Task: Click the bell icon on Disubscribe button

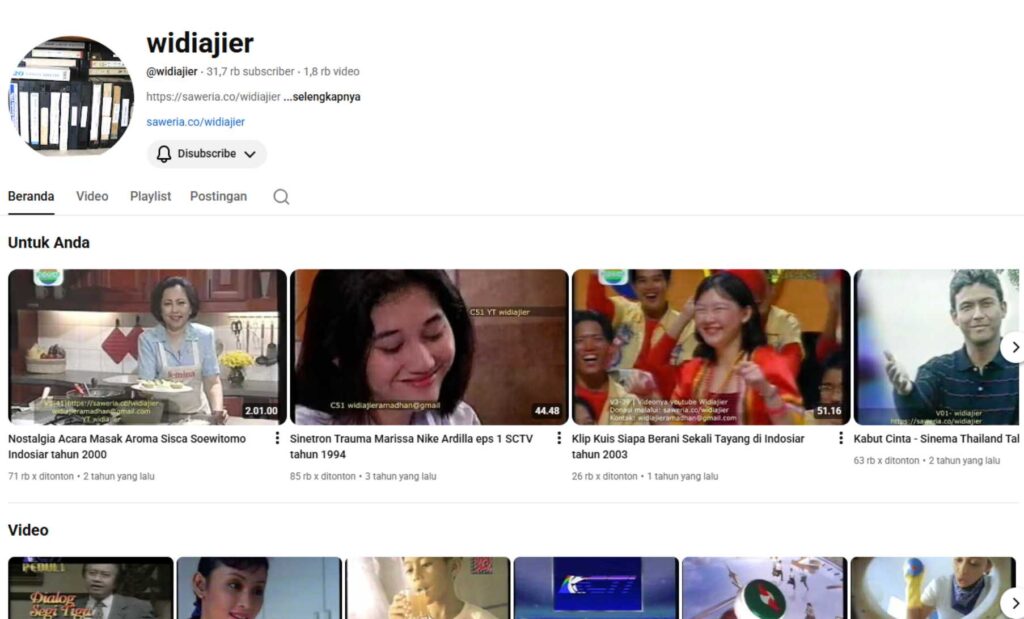Action: click(164, 154)
